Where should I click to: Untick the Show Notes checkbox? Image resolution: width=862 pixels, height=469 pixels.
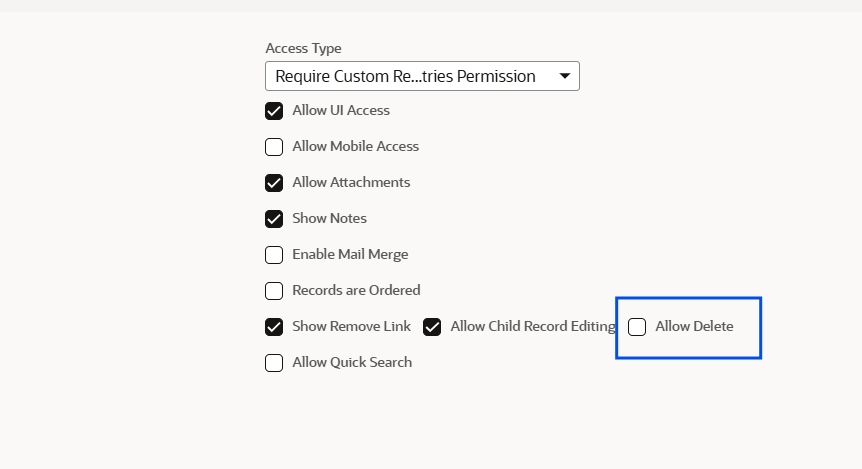pyautogui.click(x=274, y=219)
